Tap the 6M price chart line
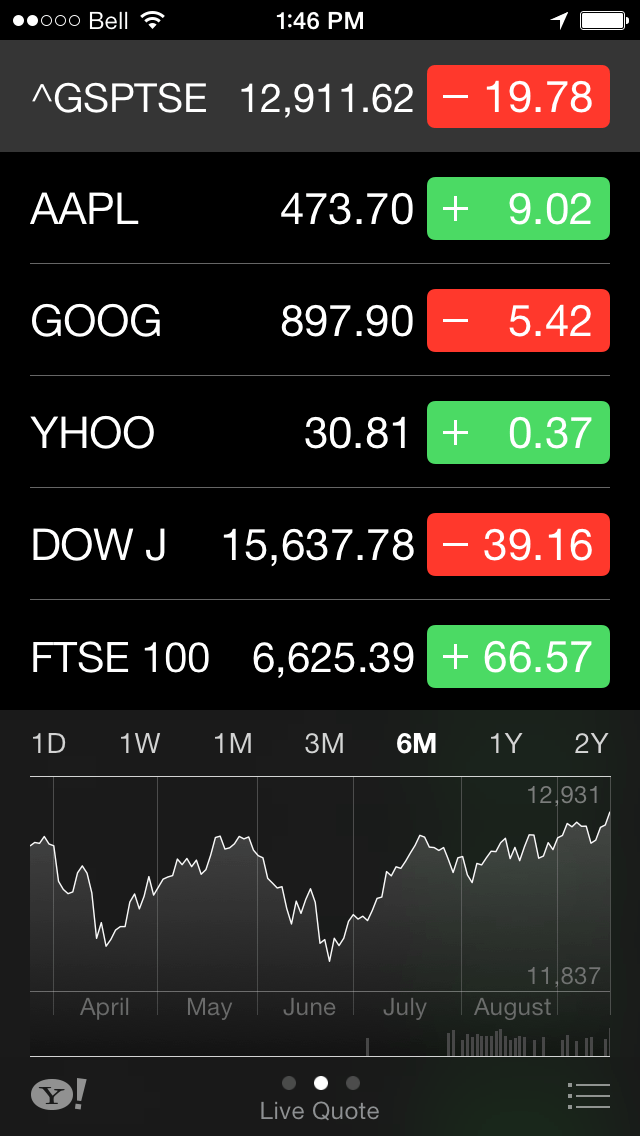Viewport: 640px width, 1136px height. 320,890
